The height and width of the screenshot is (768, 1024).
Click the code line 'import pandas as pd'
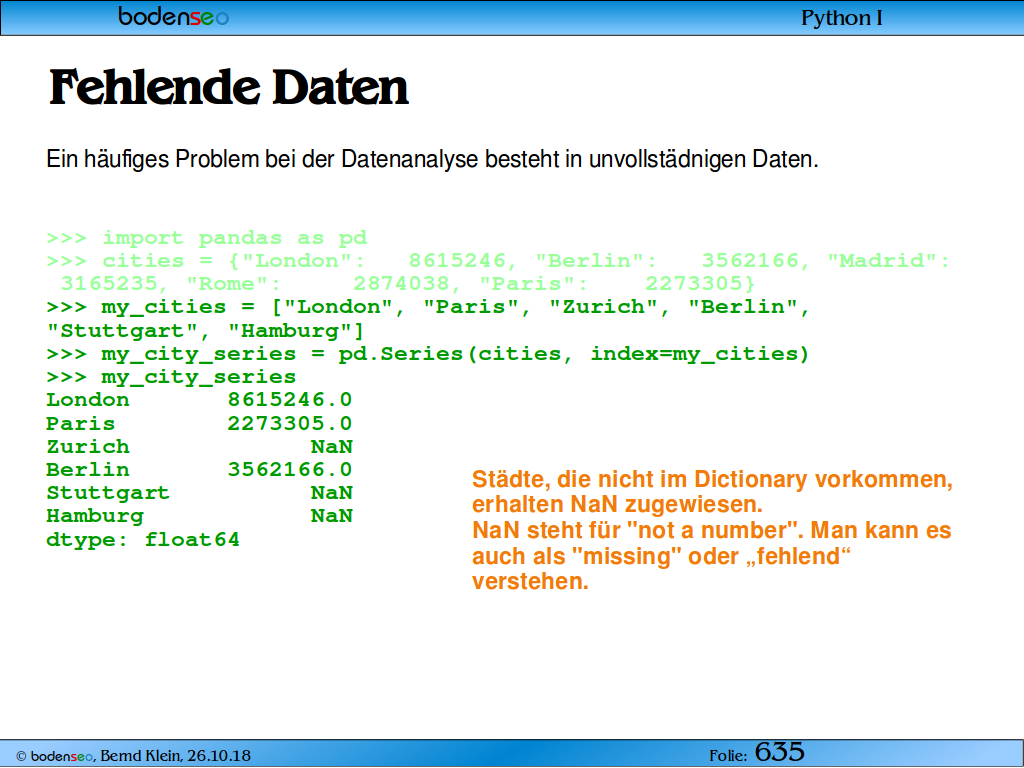pyautogui.click(x=207, y=238)
